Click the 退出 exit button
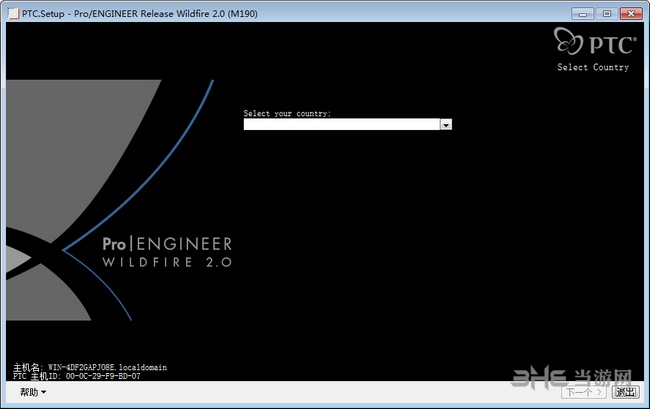The image size is (650, 409). (626, 392)
